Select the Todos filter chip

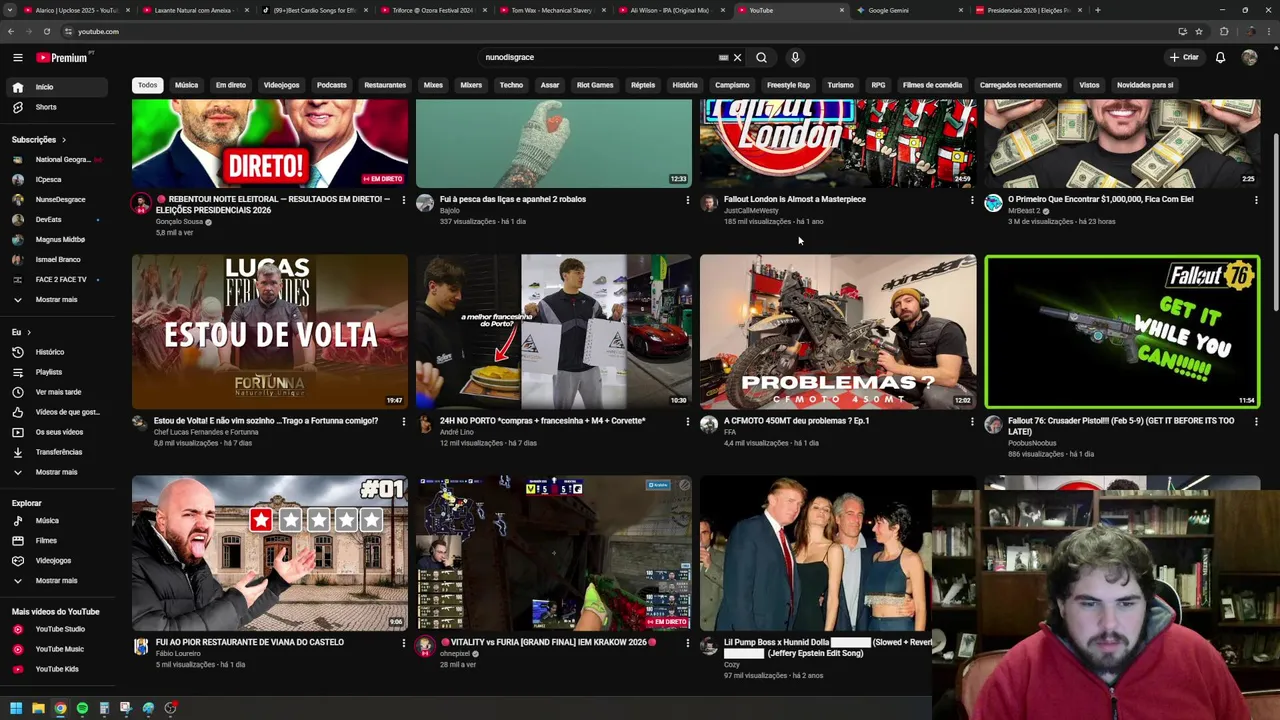click(x=147, y=85)
